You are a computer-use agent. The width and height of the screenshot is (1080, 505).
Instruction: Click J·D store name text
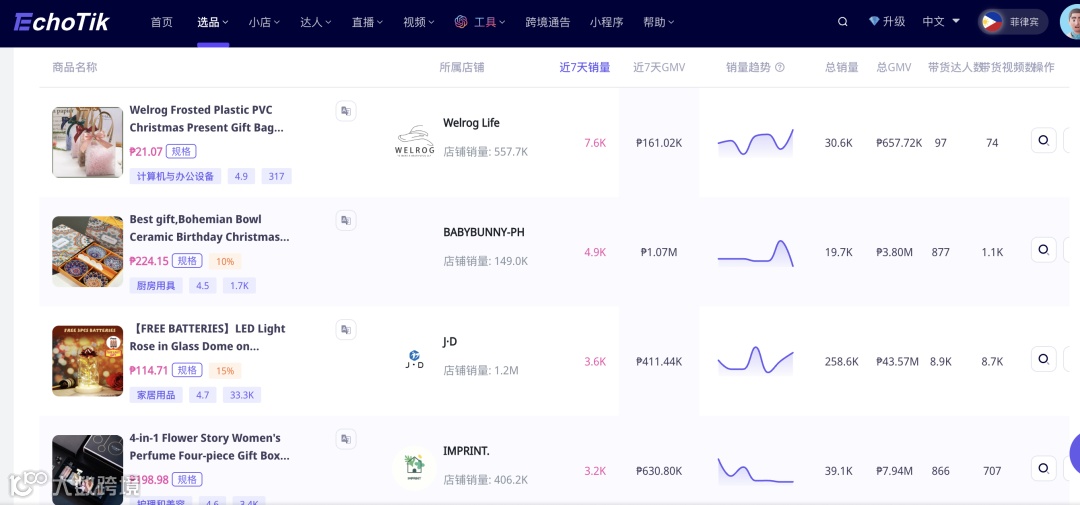(x=450, y=341)
